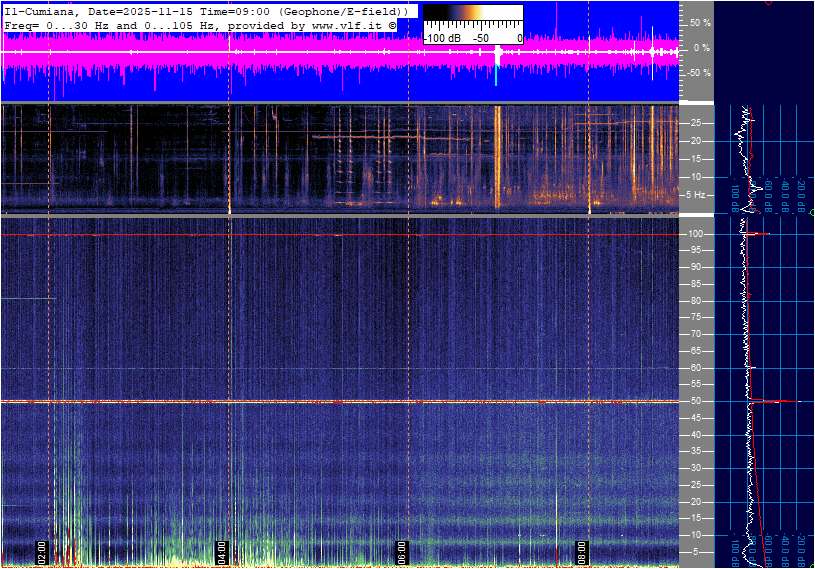Screen dimensions: 815x569
Task: Click the 75 Hz tick on frequency axis
Action: [x=695, y=318]
